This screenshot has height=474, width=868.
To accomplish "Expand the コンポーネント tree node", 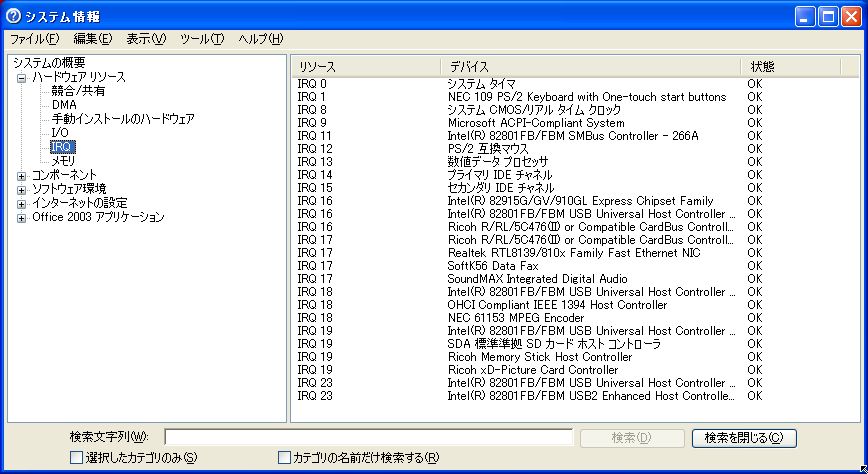I will tap(22, 175).
